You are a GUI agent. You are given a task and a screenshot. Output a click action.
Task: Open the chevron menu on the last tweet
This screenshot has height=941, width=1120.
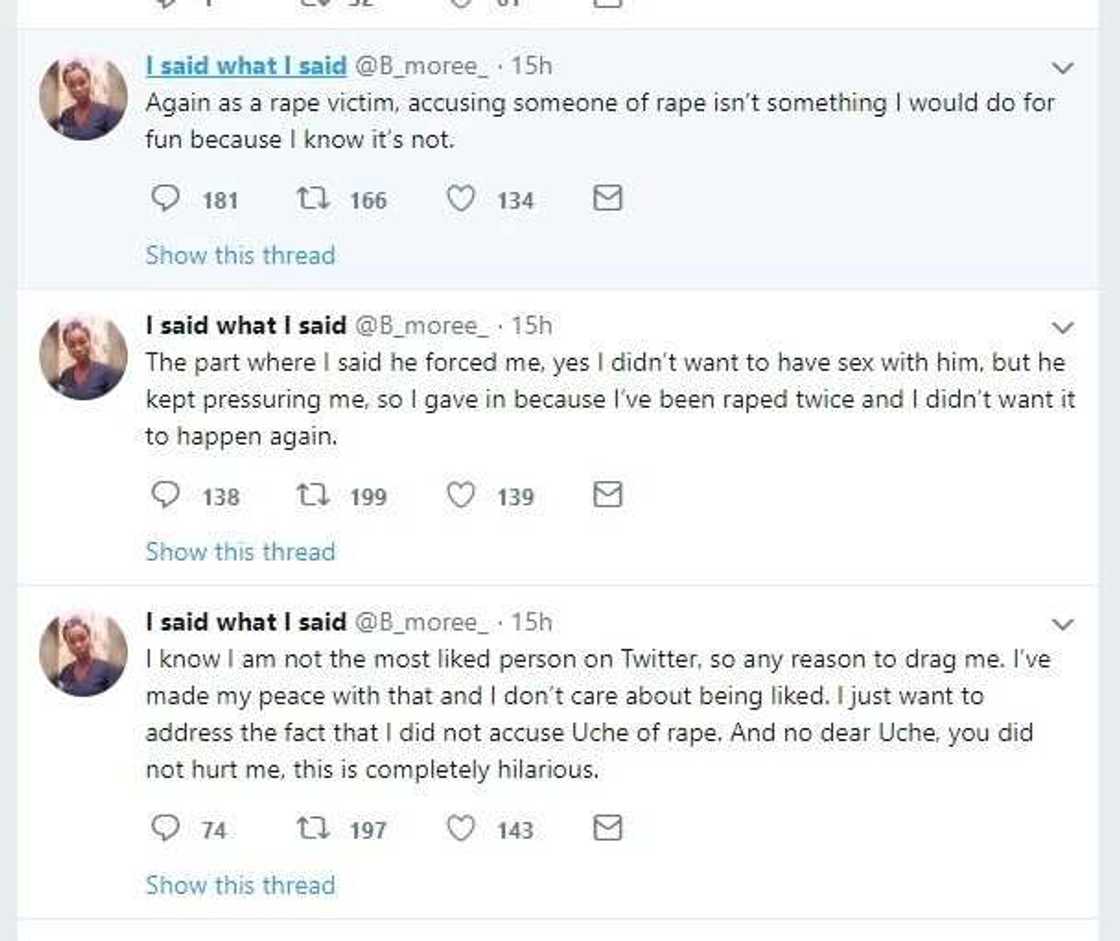(x=1063, y=624)
